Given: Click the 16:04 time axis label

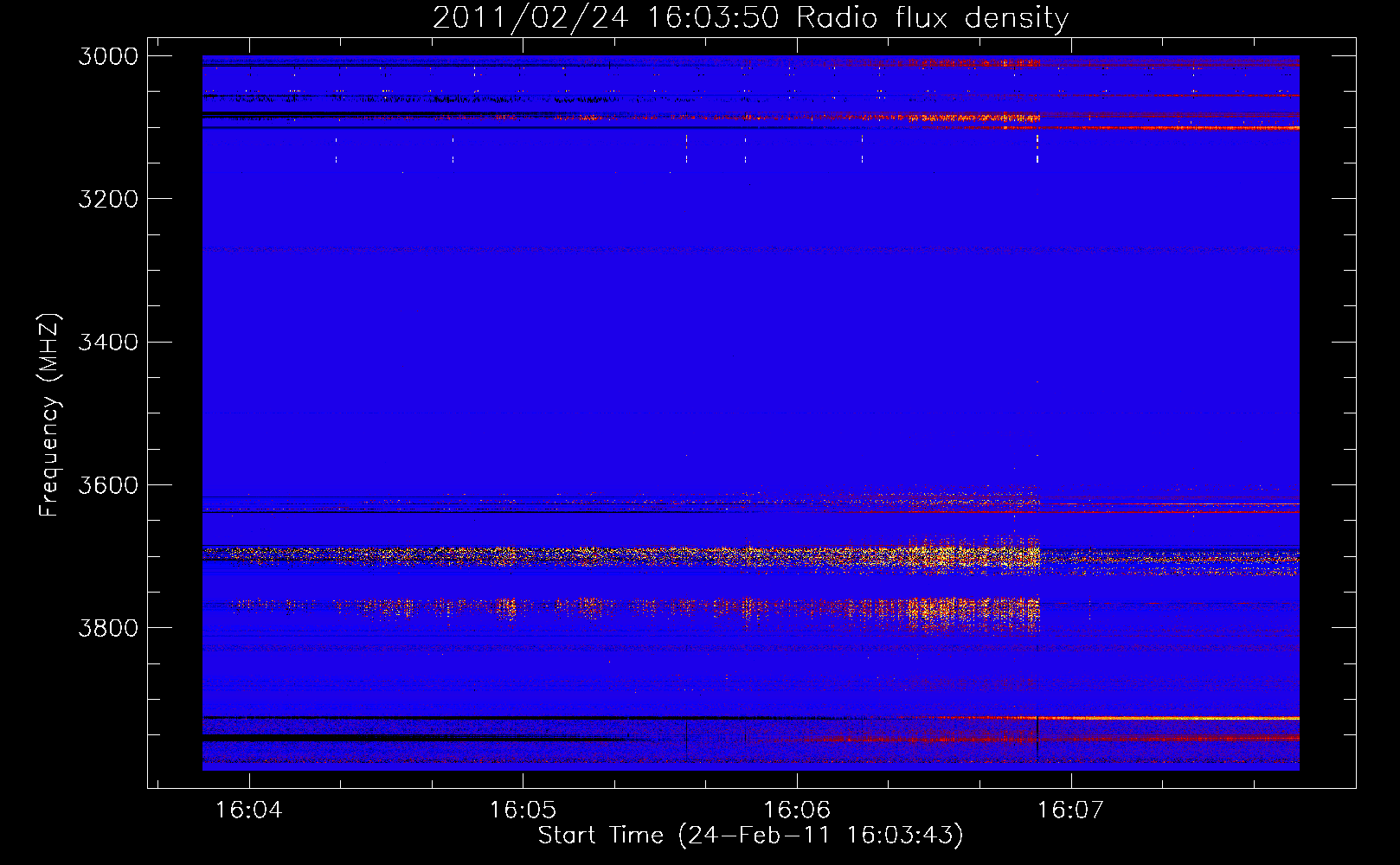Looking at the screenshot, I should [x=249, y=810].
